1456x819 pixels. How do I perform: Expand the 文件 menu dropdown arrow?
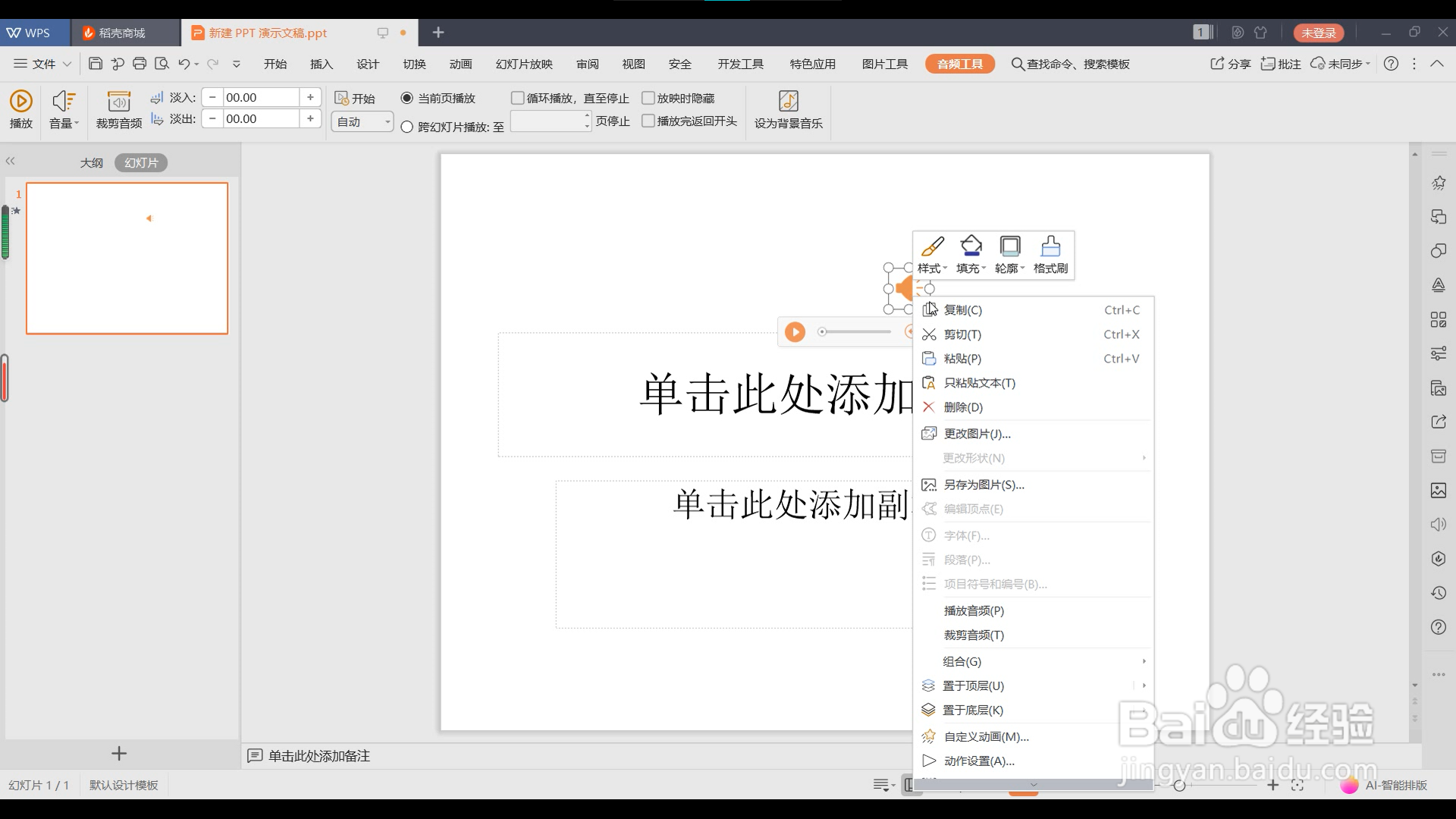point(67,64)
